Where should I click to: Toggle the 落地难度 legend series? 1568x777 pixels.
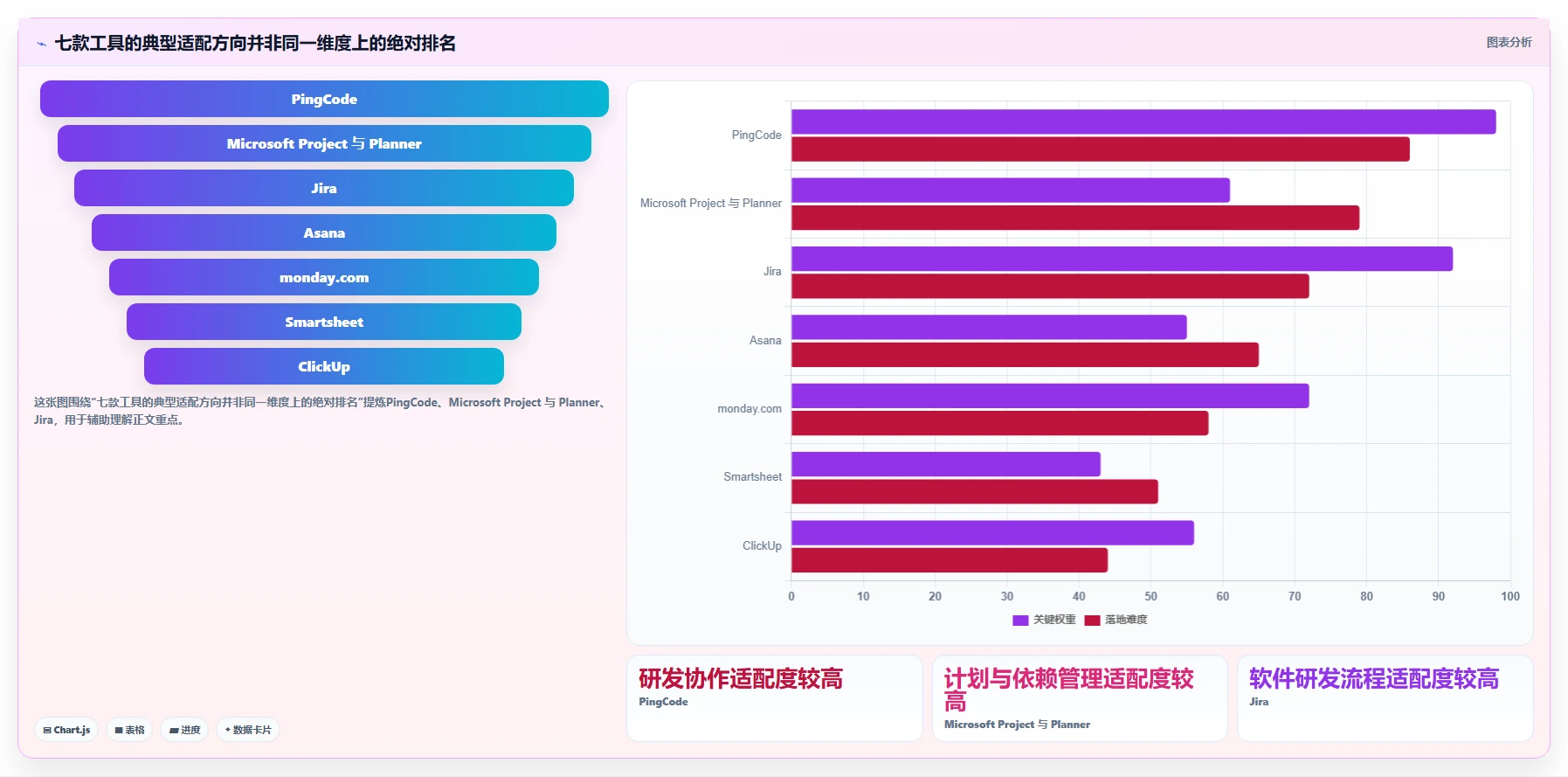[x=1116, y=620]
